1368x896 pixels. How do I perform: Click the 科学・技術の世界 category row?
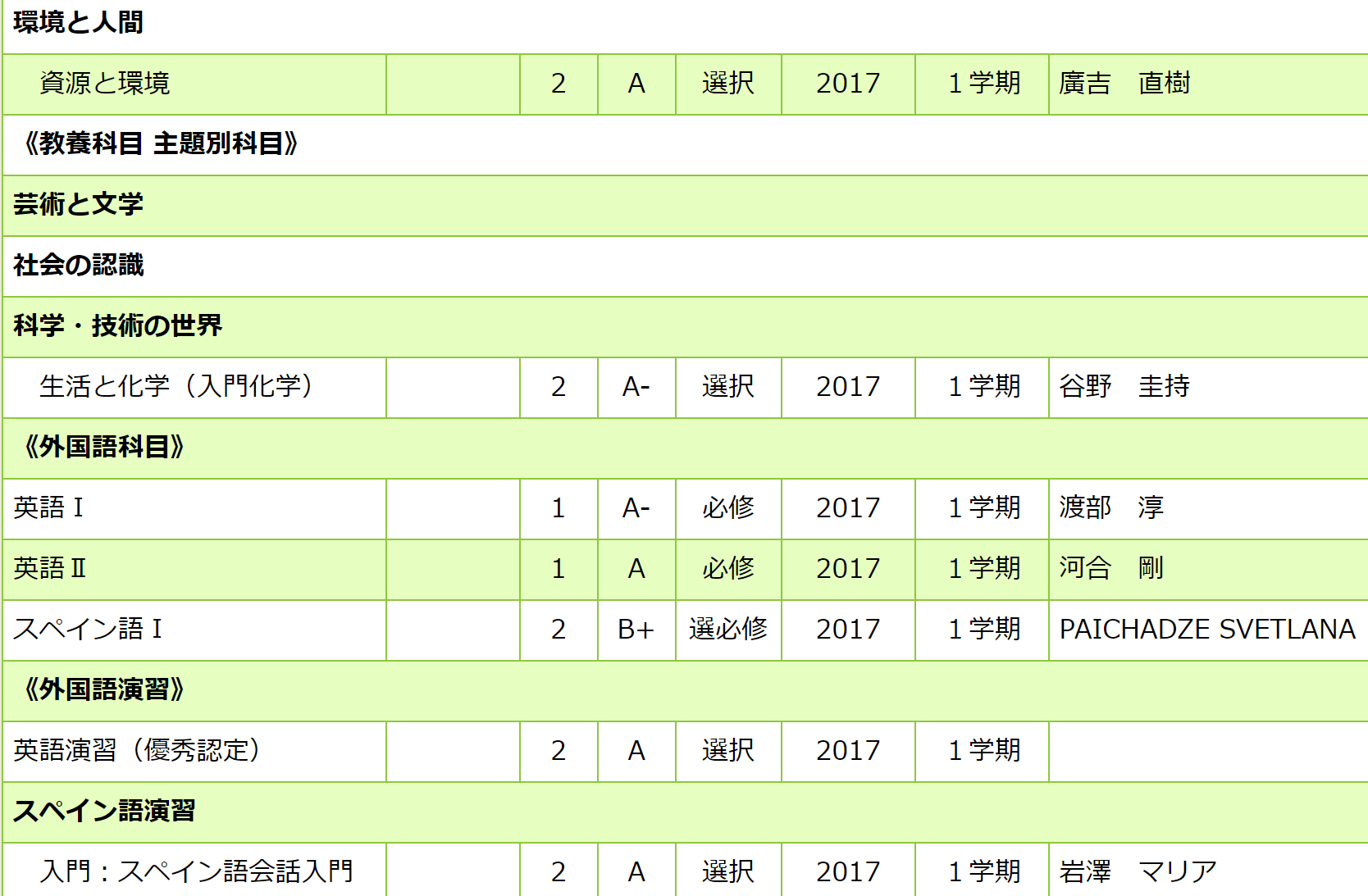click(x=685, y=327)
